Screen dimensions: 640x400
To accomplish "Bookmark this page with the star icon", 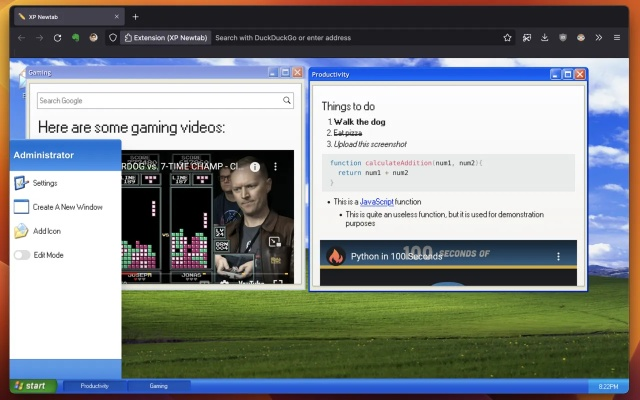I will coord(508,38).
